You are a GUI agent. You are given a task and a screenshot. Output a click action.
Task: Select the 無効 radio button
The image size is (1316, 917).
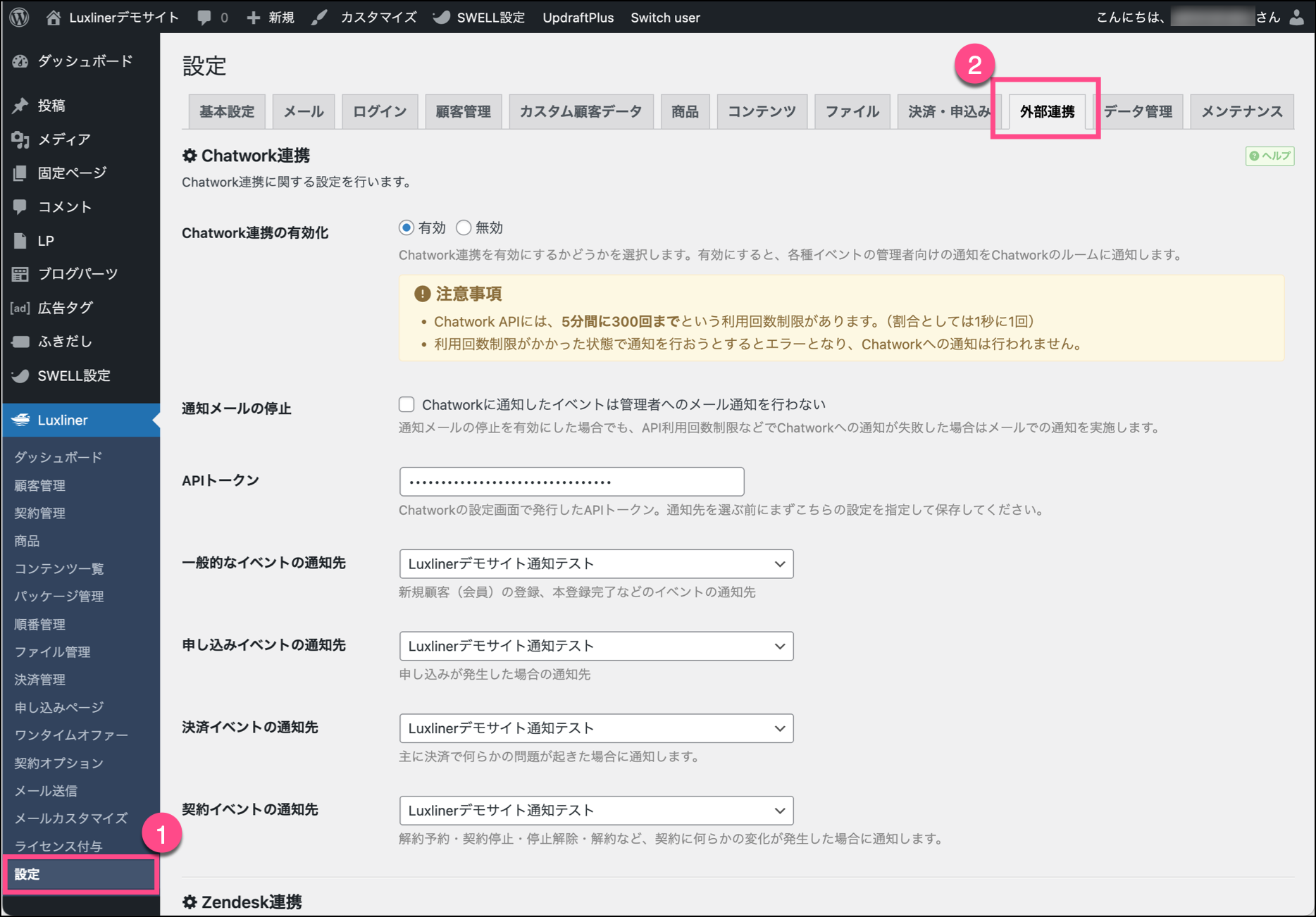coord(464,227)
